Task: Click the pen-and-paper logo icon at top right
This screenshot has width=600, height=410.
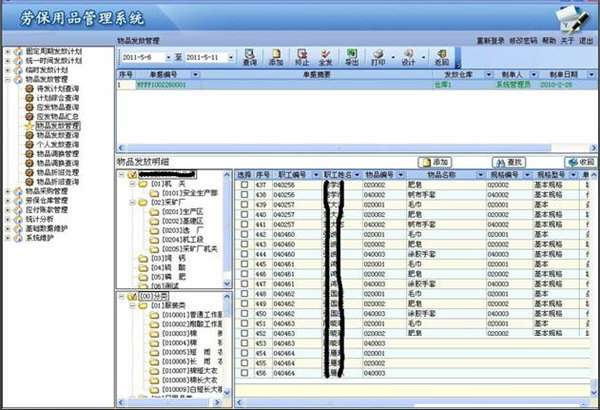Action: pos(572,18)
